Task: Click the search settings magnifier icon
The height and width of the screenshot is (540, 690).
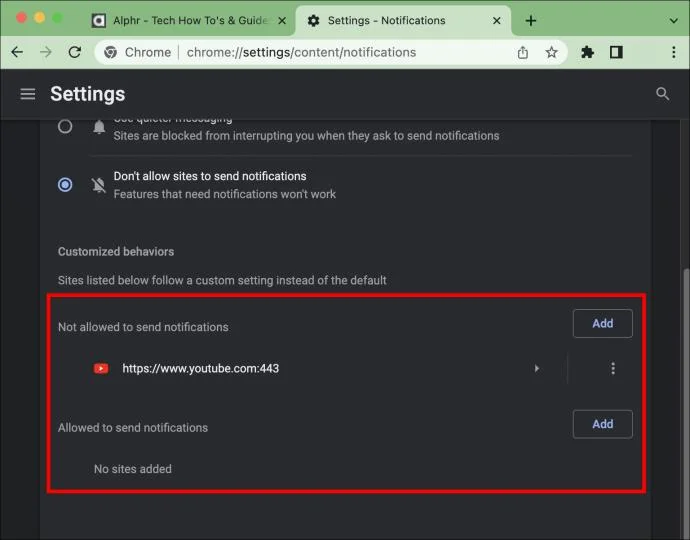Action: coord(662,94)
